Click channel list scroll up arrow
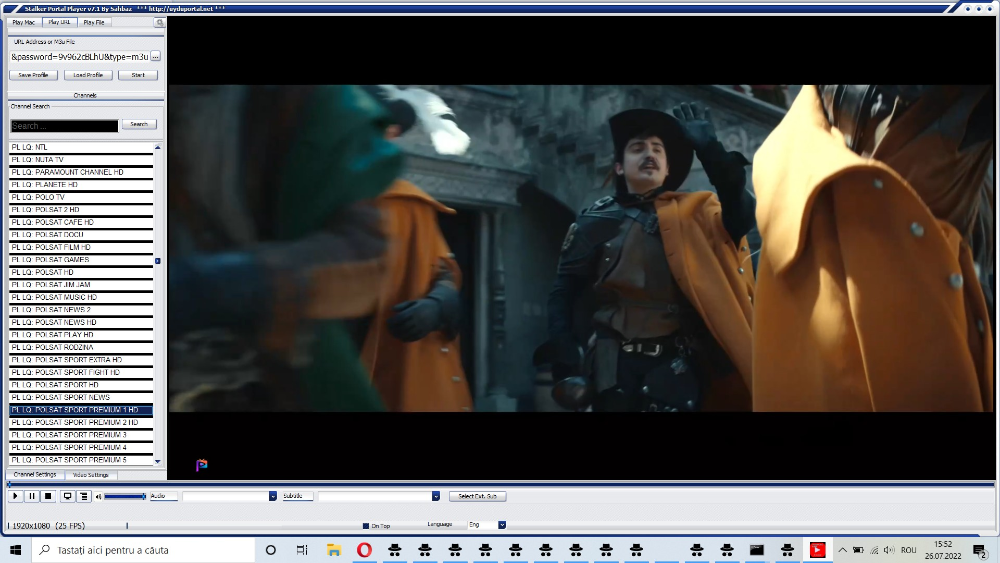This screenshot has height=563, width=1000. point(158,147)
